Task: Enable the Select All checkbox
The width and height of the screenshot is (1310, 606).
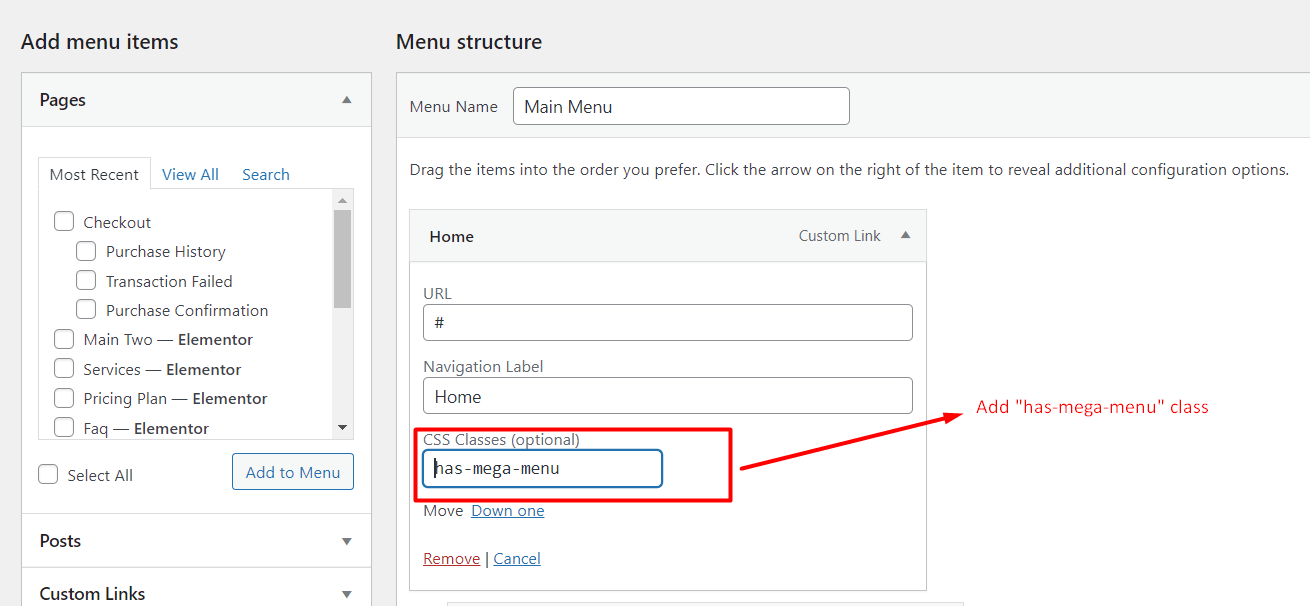Action: click(x=48, y=475)
